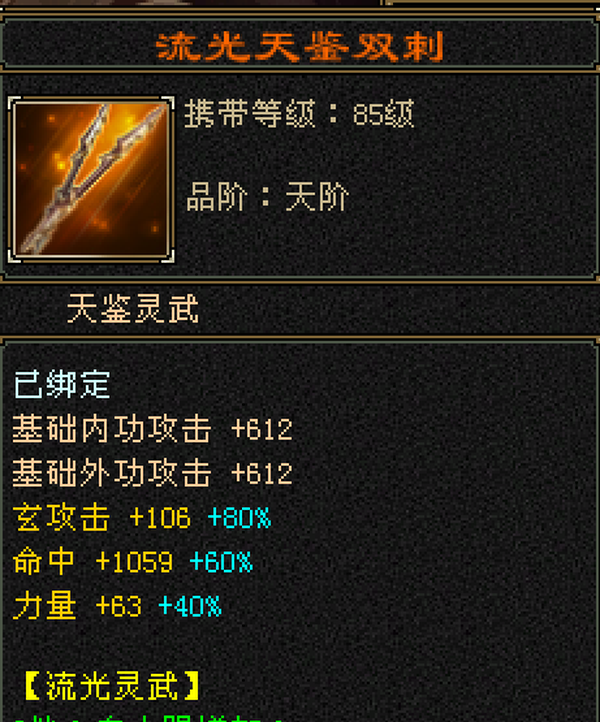Click the +612 value for 内功攻击
This screenshot has width=600, height=722.
coord(262,430)
